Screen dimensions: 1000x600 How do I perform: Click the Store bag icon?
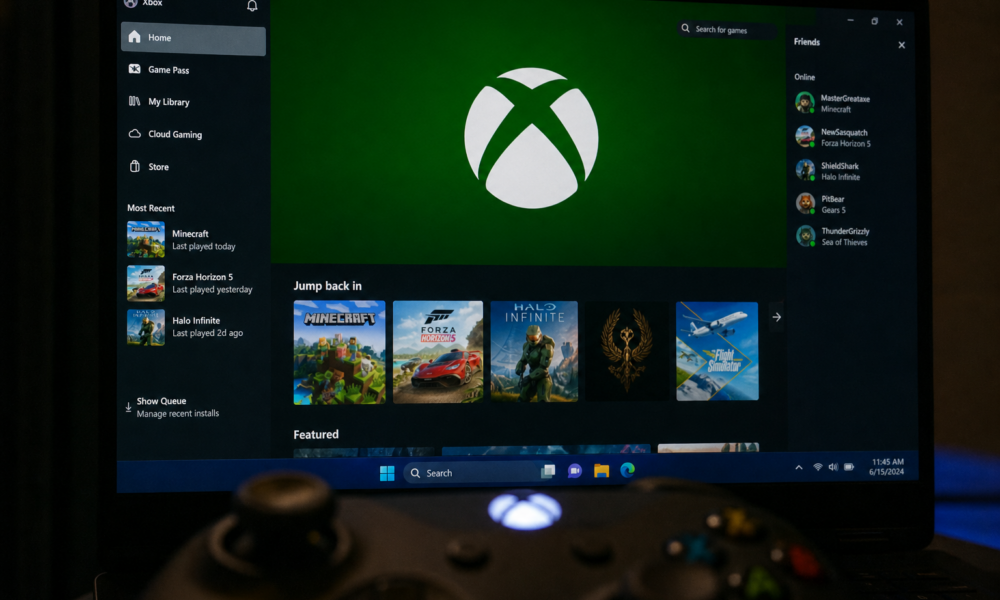pyautogui.click(x=135, y=166)
